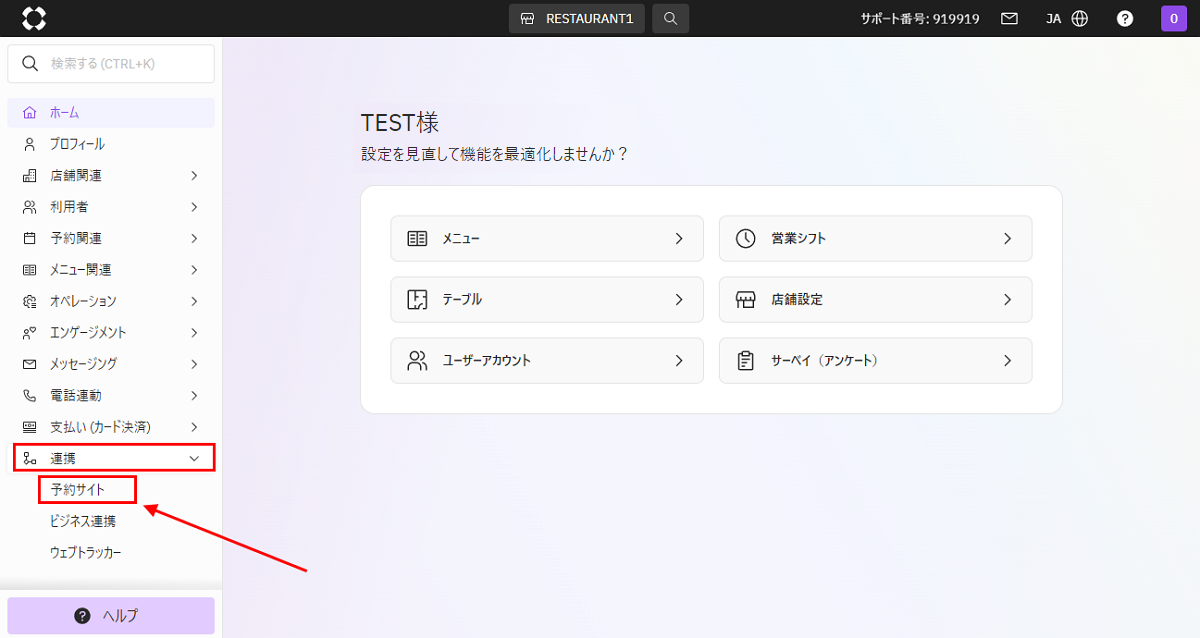This screenshot has height=638, width=1200.
Task: Open the Table settings card (テーブル)
Action: click(546, 299)
